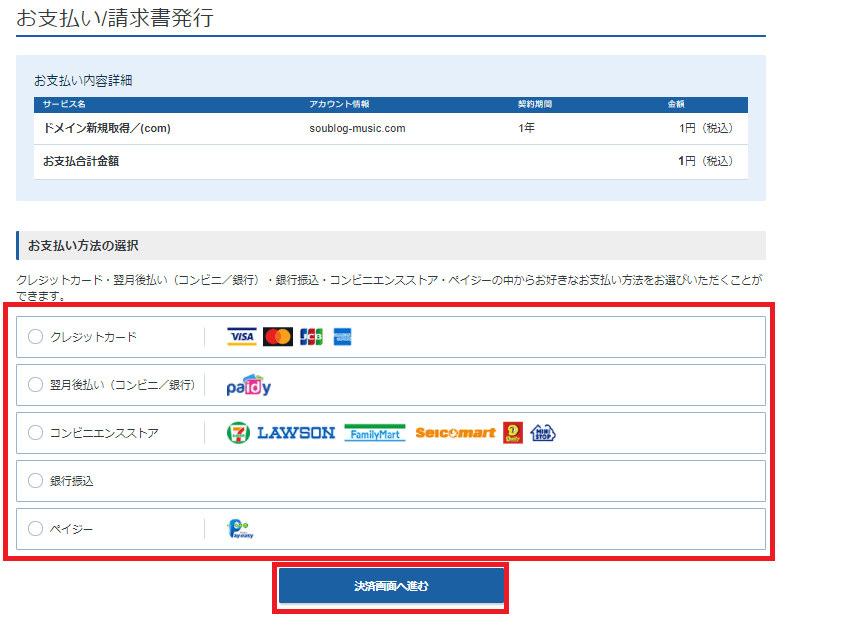This screenshot has height=629, width=843.
Task: Click the 契約期間 column header
Action: pos(535,104)
